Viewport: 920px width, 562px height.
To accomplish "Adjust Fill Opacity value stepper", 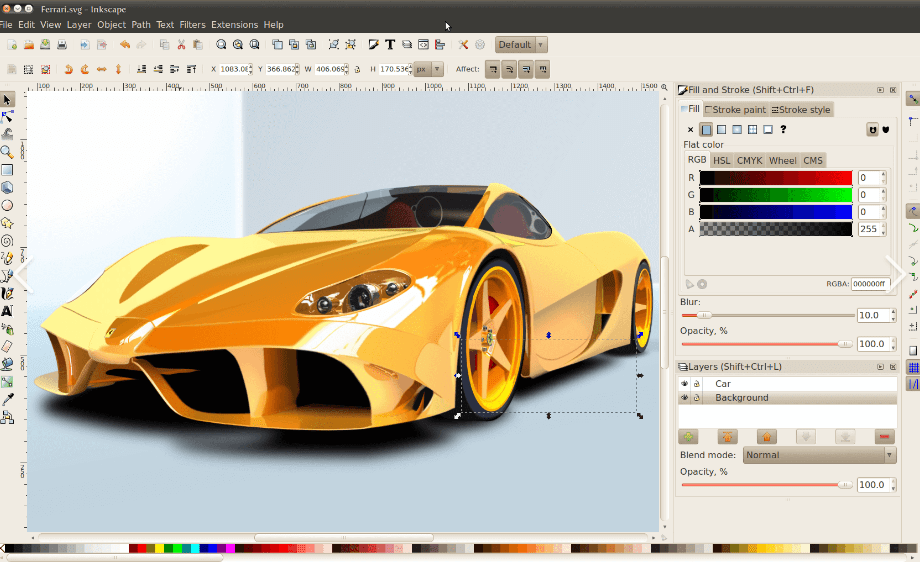I will pos(893,344).
